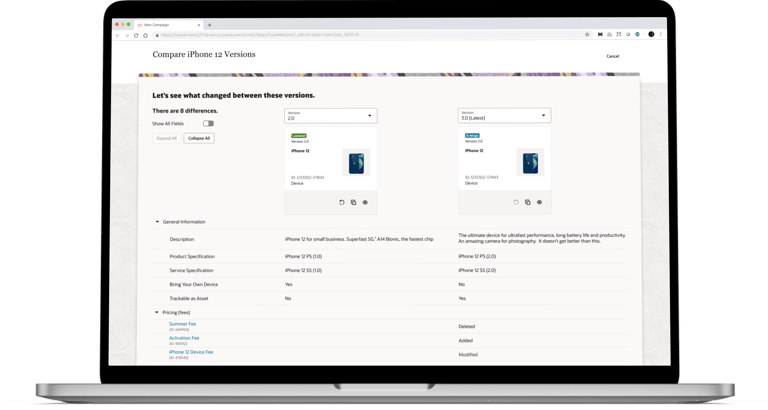
Task: Reload the page with the refresh icon
Action: (136, 35)
